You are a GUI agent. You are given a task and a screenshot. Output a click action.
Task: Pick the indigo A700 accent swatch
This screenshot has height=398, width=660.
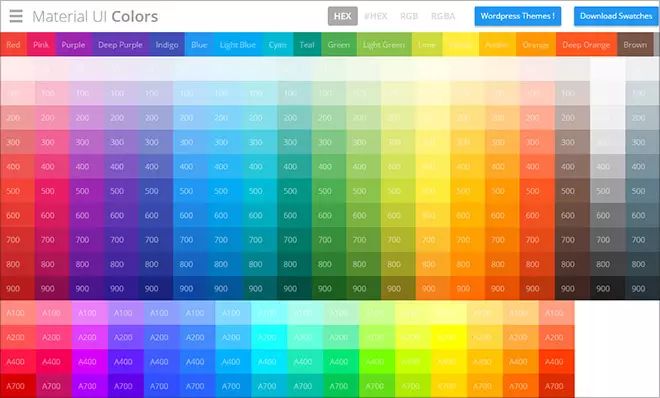coord(162,386)
